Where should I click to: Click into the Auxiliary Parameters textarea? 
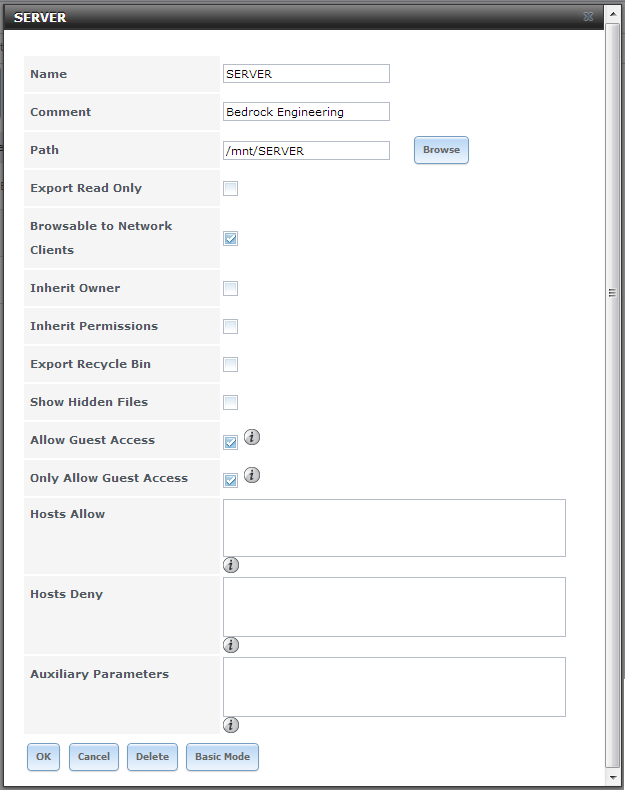click(394, 687)
